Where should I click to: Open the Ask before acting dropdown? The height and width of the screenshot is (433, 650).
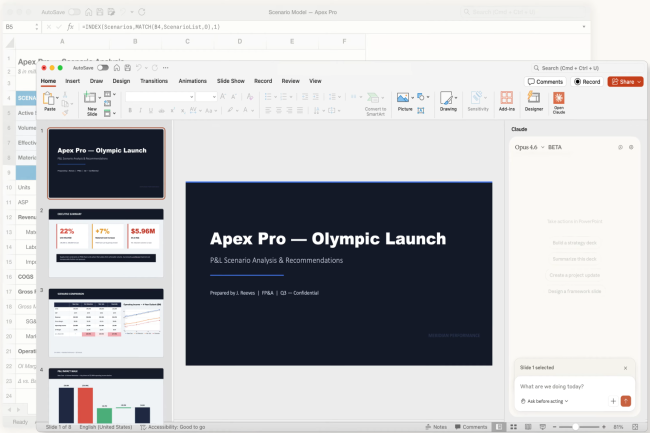pyautogui.click(x=545, y=401)
